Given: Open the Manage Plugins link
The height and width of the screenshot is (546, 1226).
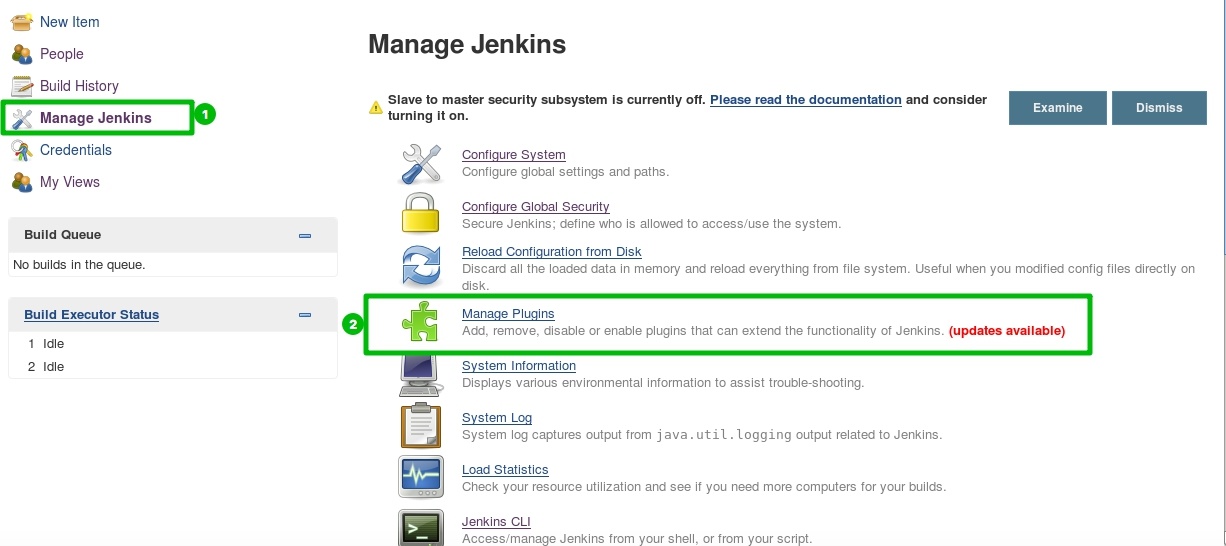Looking at the screenshot, I should tap(508, 314).
